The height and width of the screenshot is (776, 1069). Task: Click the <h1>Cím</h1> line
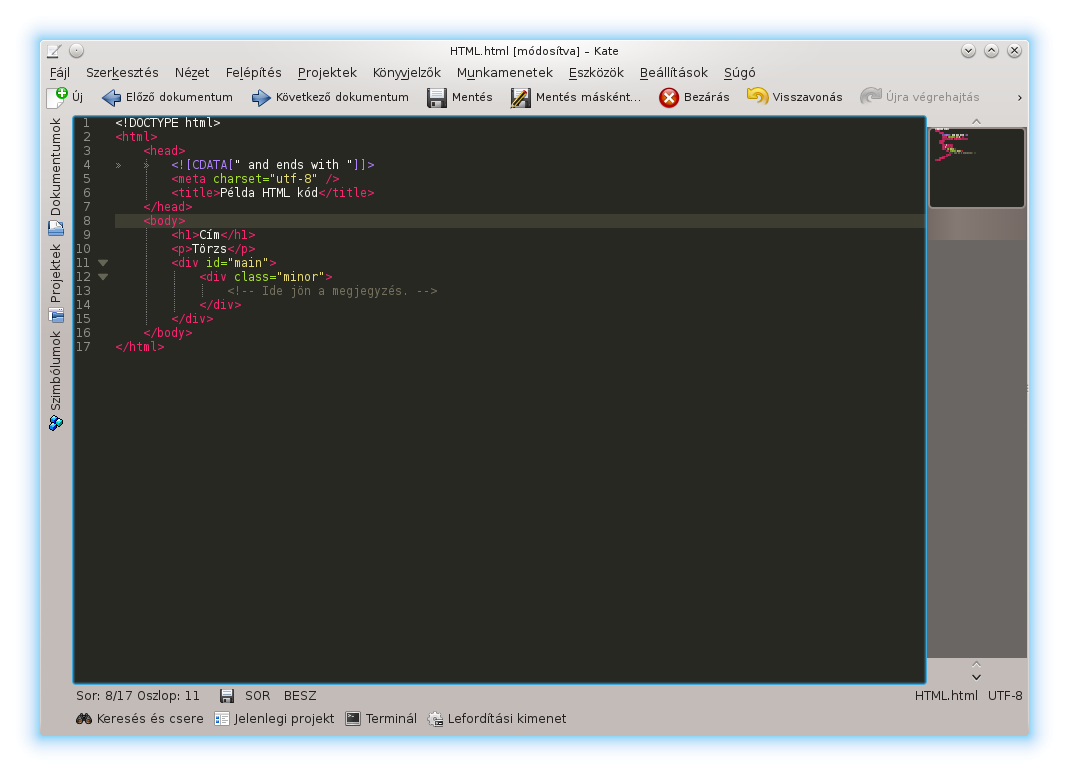(x=213, y=235)
